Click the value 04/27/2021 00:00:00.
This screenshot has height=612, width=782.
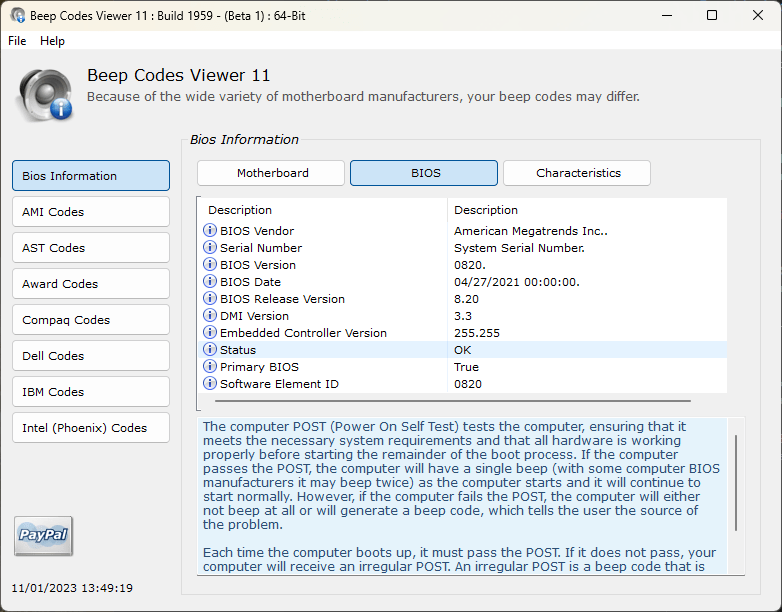pos(517,282)
